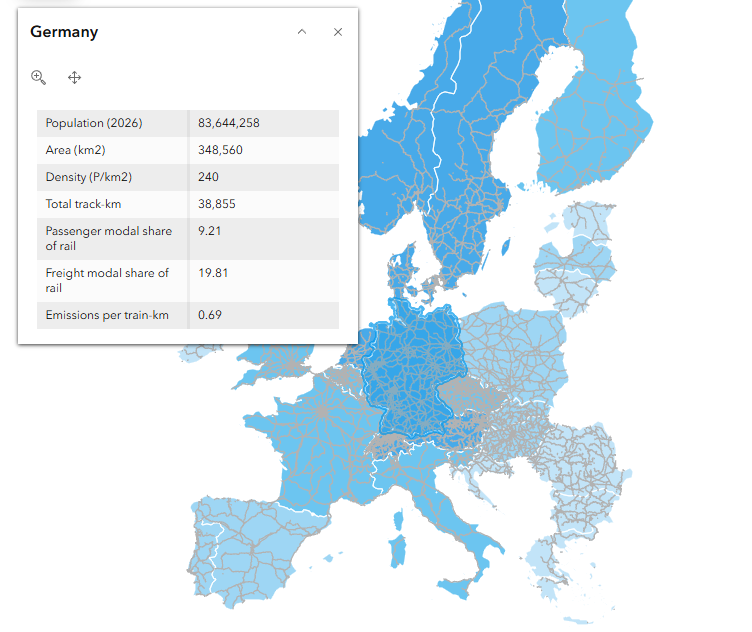Close the Germany popup

(338, 32)
